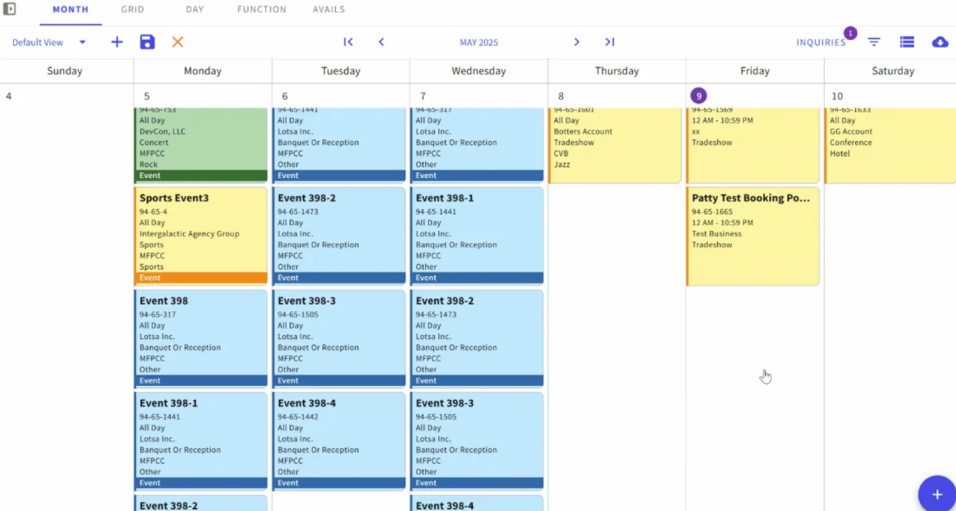
Task: Select the DevCon, LLC concert event
Action: [x=201, y=145]
